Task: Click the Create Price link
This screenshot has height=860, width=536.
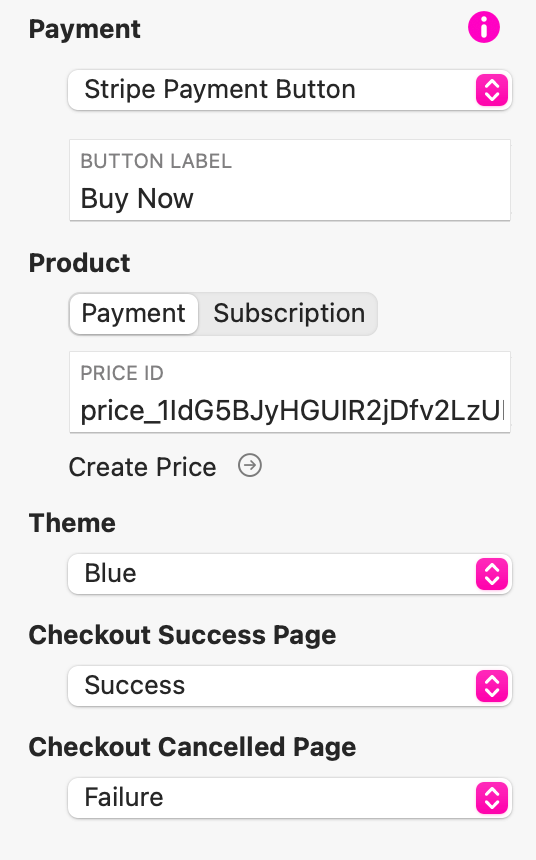Action: coord(143,467)
